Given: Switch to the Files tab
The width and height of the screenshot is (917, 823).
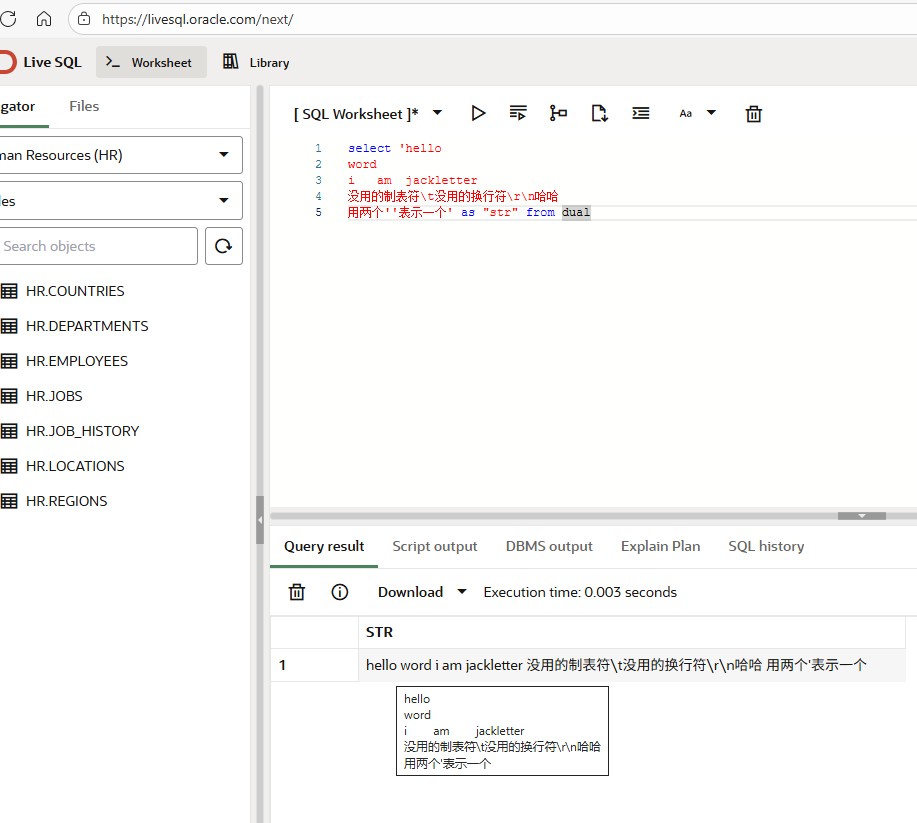Looking at the screenshot, I should [x=84, y=106].
